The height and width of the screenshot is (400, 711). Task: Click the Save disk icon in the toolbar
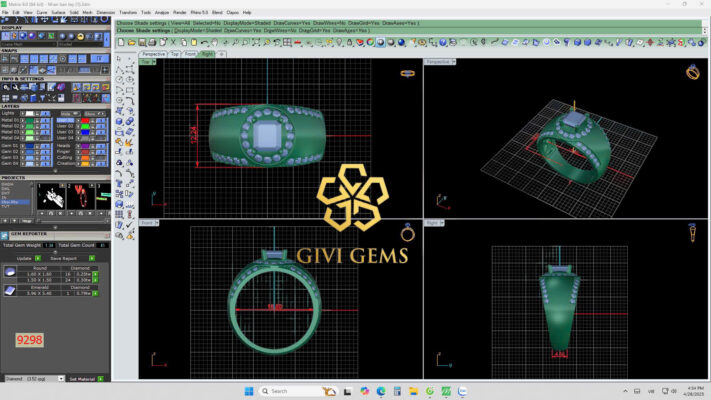[x=142, y=42]
